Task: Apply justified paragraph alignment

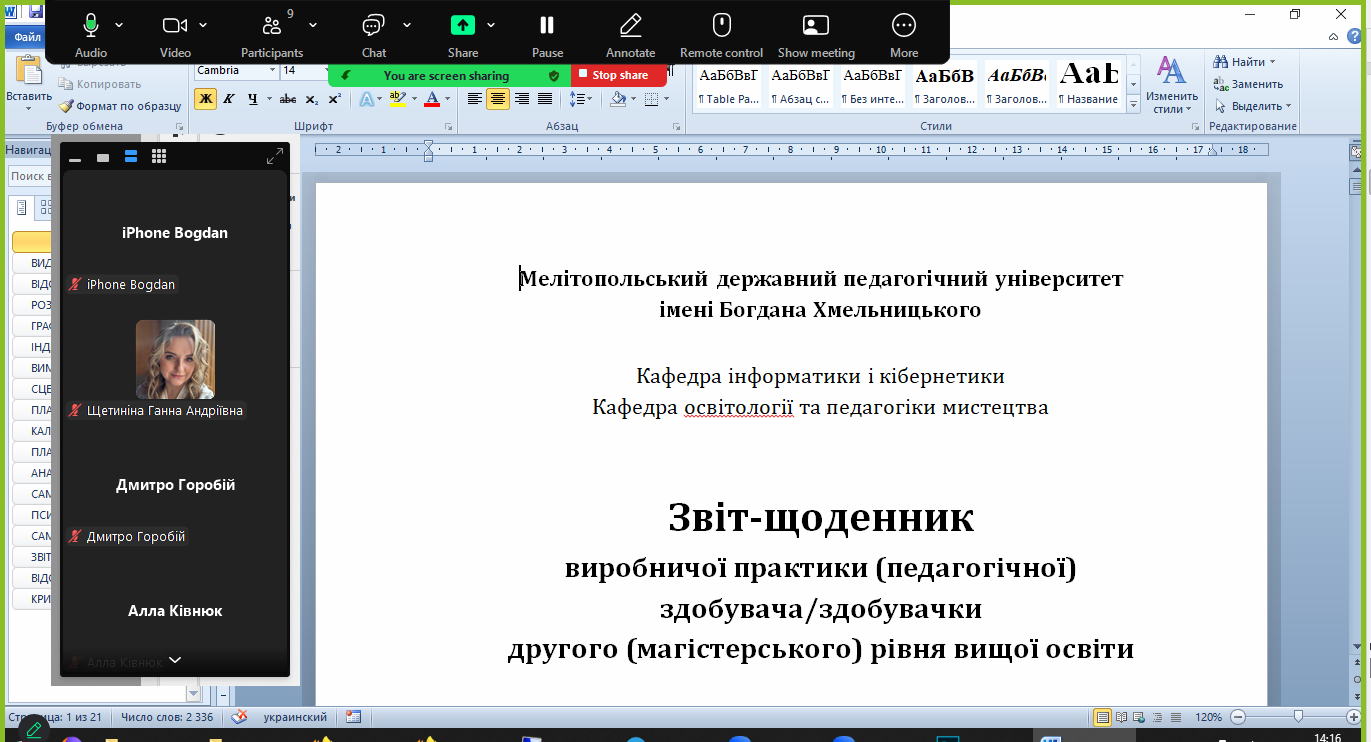Action: coord(545,98)
